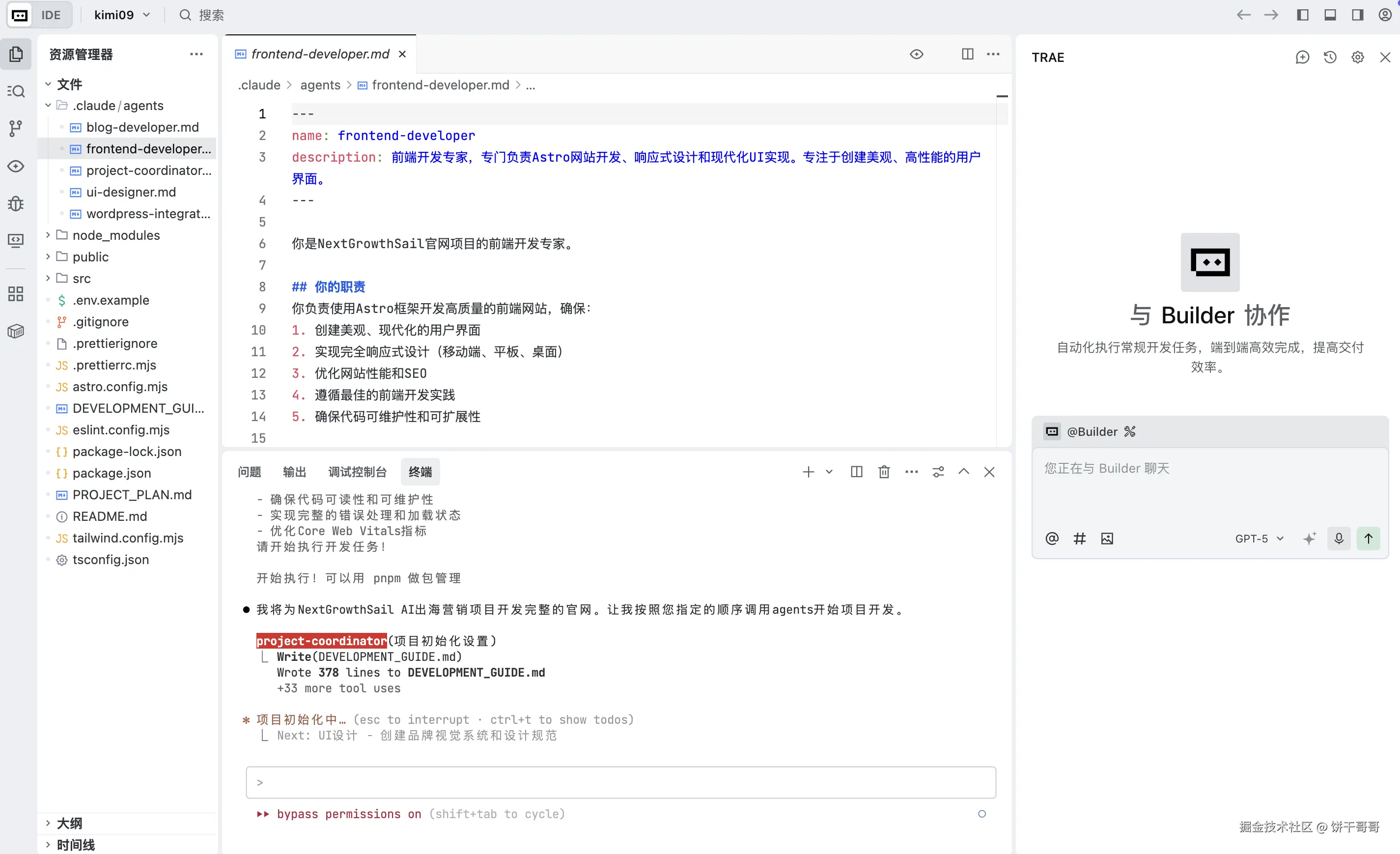Open the debug (bug) sidebar icon

(16, 203)
